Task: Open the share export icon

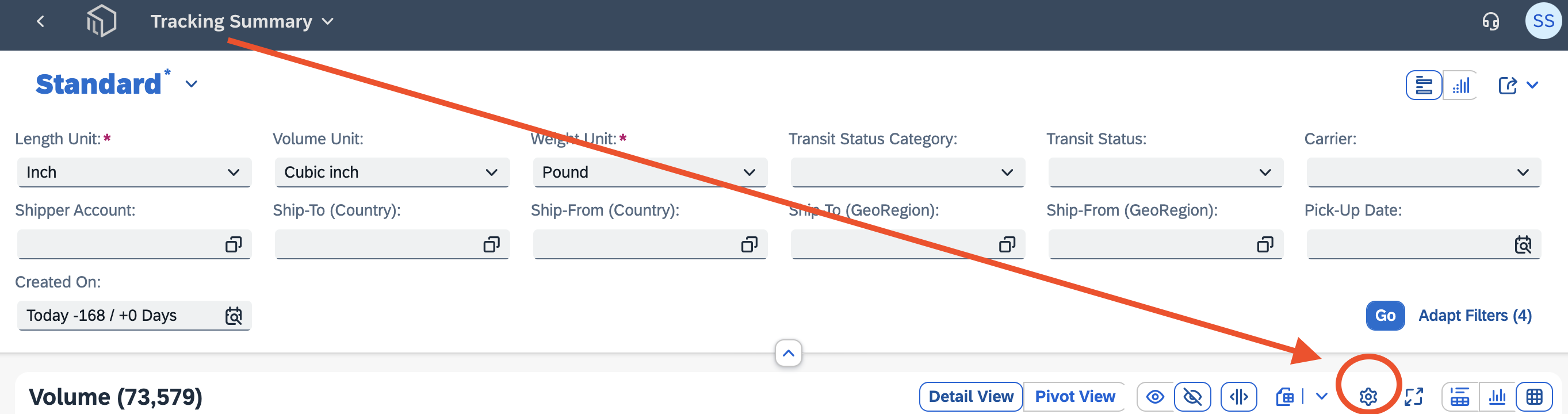Action: (x=1507, y=85)
